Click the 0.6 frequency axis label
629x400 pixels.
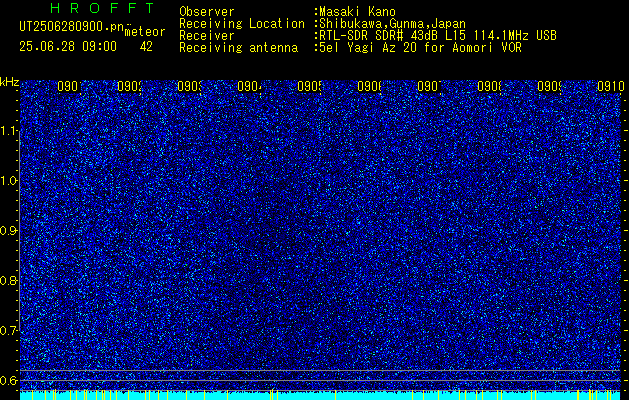[x=9, y=380]
